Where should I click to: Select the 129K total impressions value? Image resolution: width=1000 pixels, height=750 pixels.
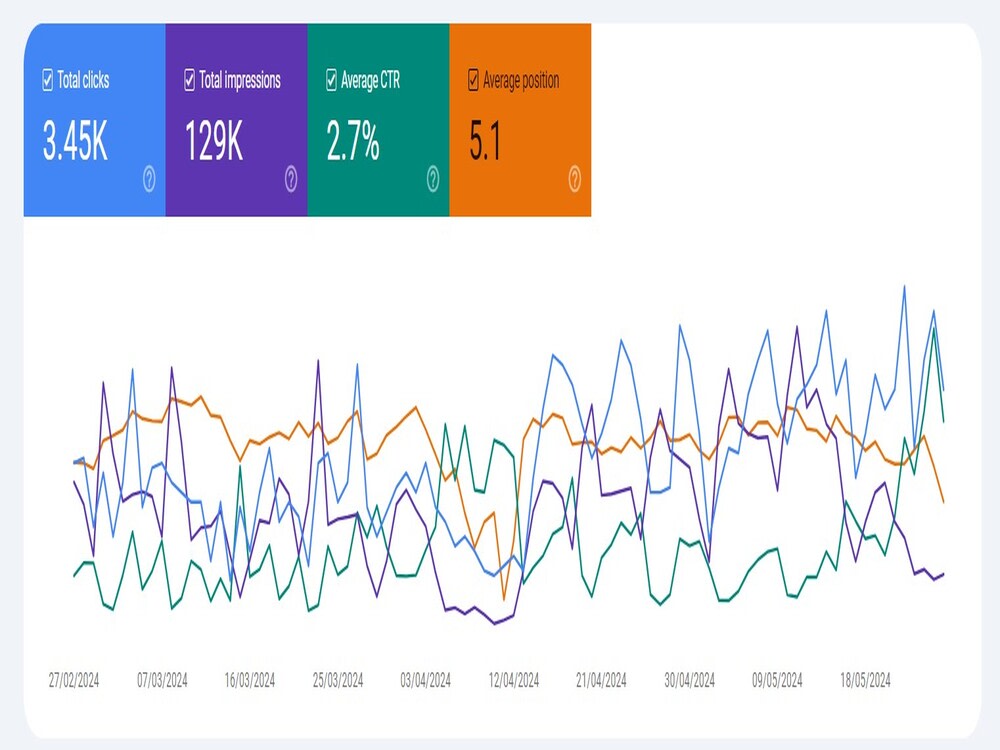click(x=214, y=140)
